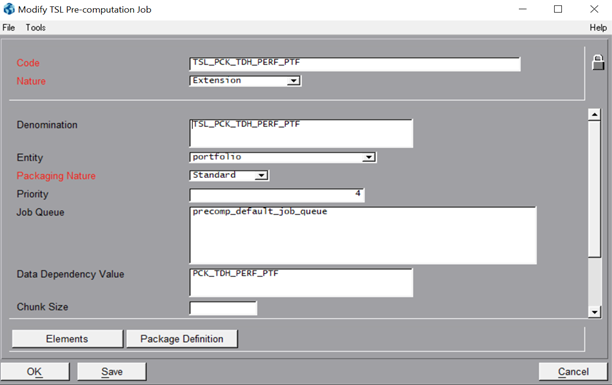Cancel the dialog
612x385 pixels.
(x=573, y=371)
